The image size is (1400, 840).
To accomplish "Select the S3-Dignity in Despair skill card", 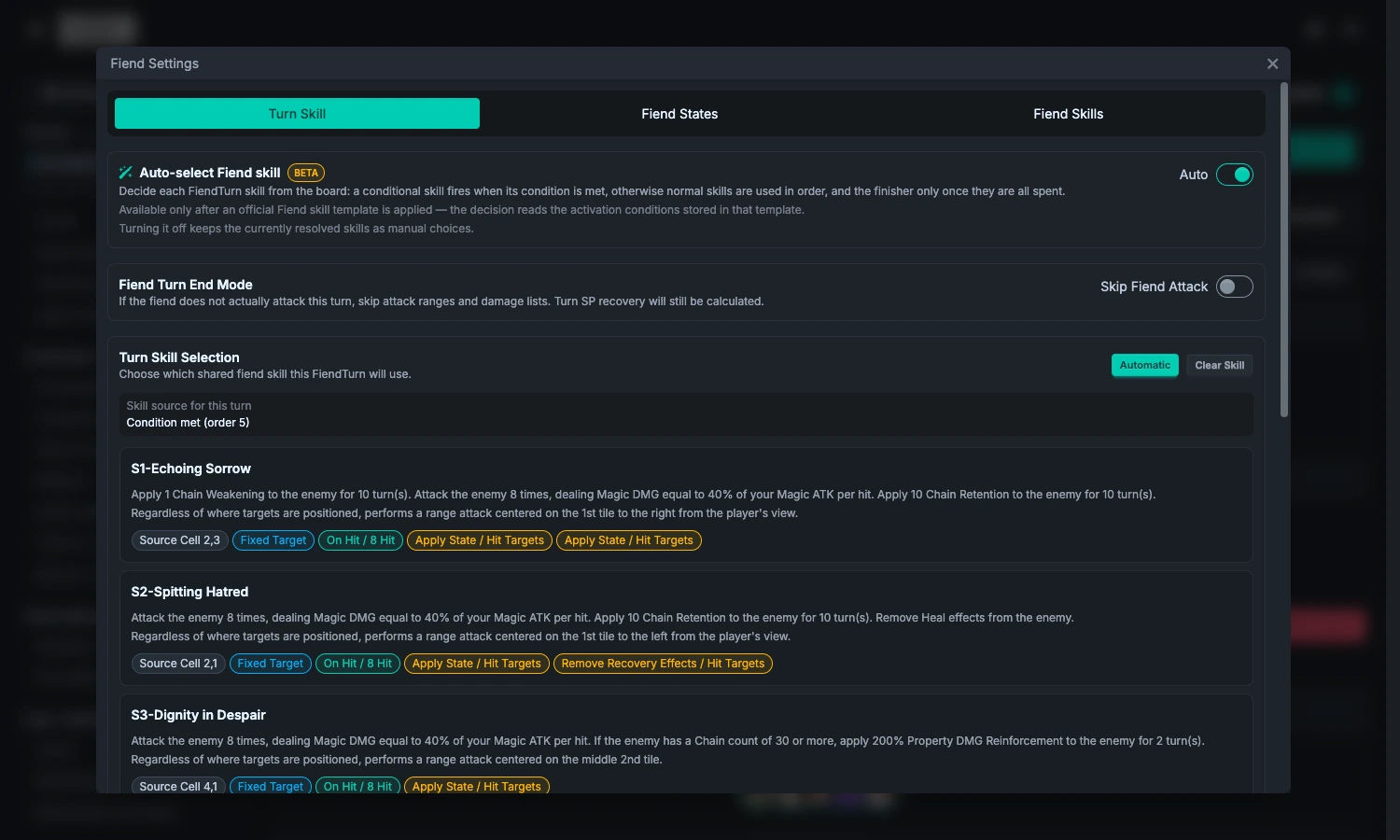I will click(x=686, y=744).
